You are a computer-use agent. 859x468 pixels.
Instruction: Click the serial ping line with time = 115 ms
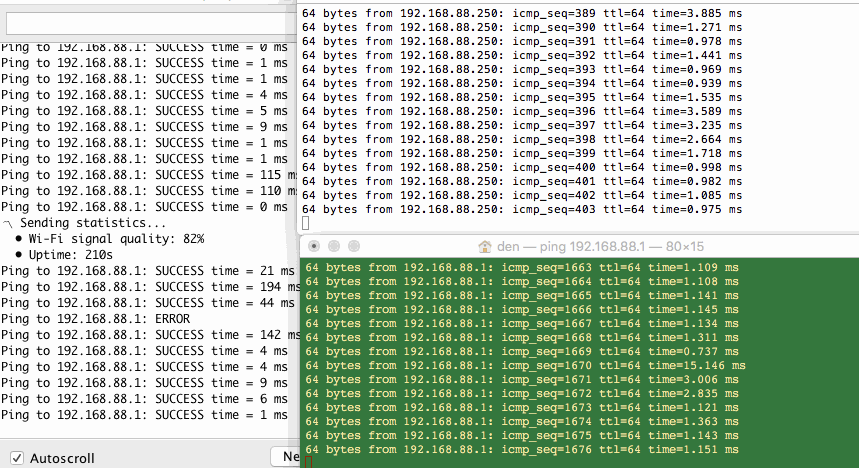click(149, 175)
